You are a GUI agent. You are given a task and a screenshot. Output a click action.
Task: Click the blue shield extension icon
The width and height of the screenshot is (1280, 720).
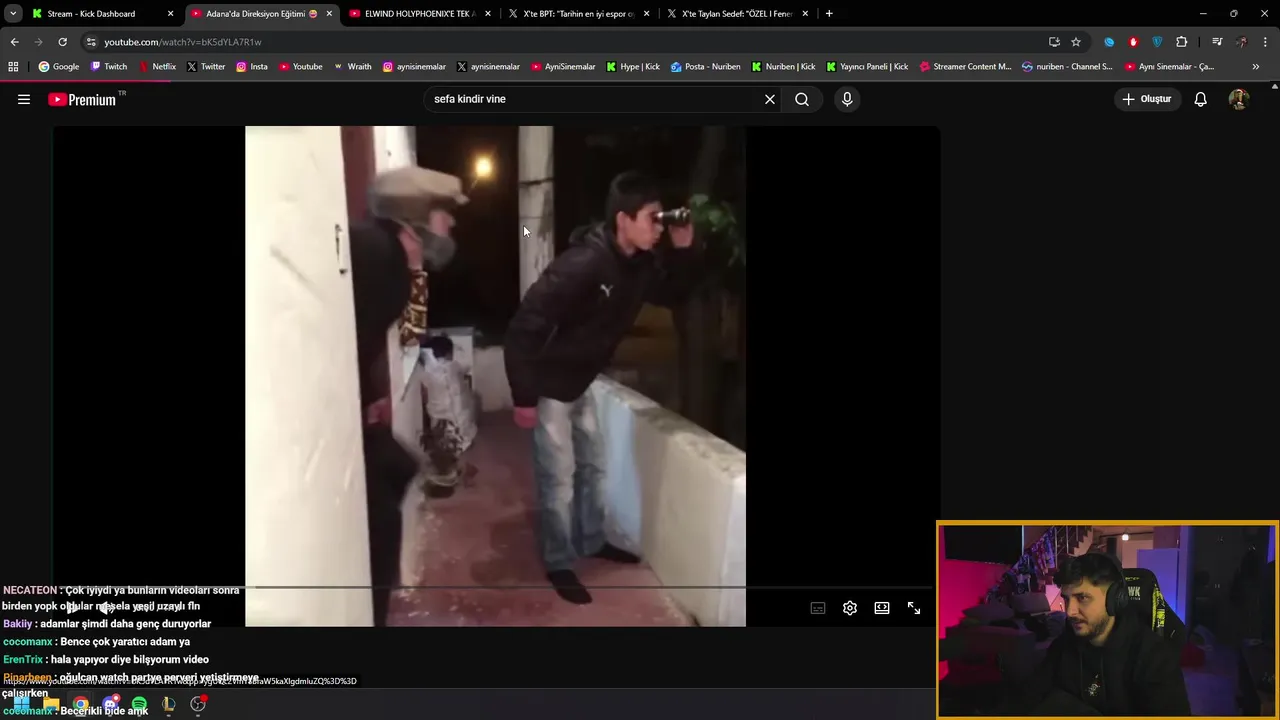coord(1157,42)
